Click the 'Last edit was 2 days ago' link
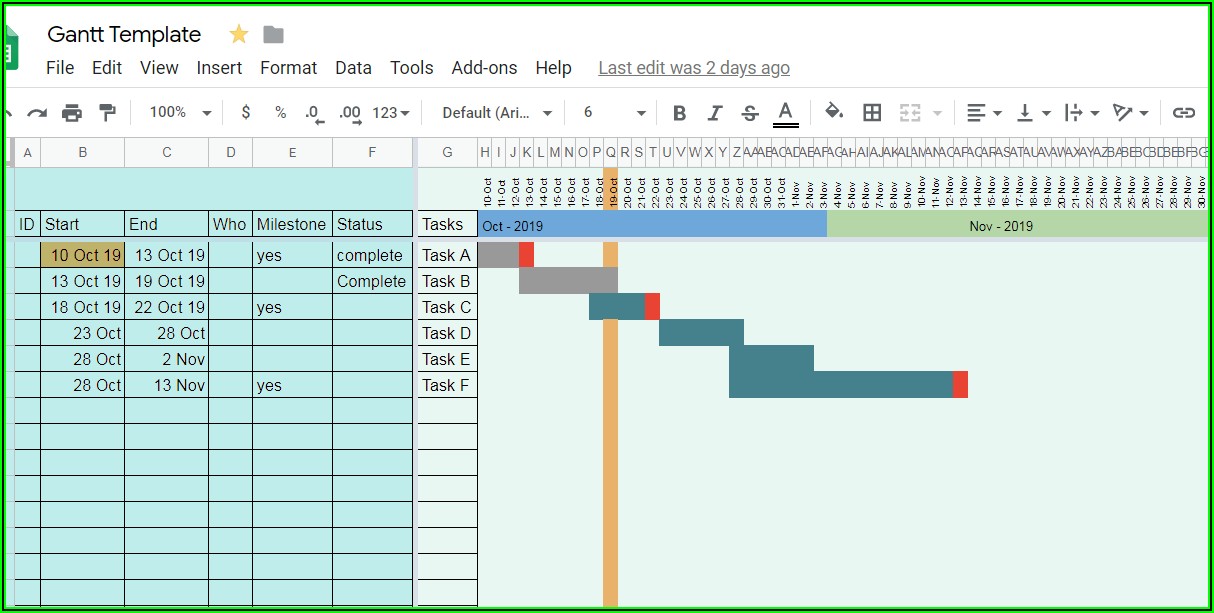 click(693, 68)
